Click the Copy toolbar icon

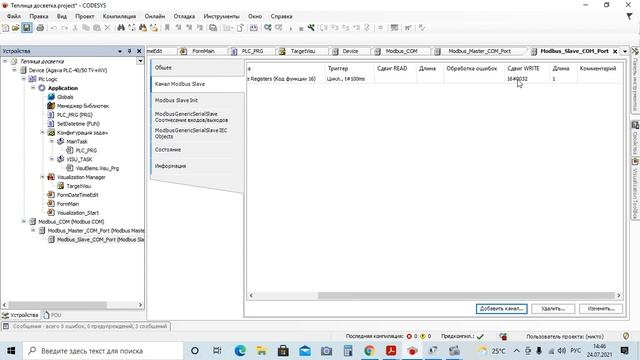coord(86,28)
